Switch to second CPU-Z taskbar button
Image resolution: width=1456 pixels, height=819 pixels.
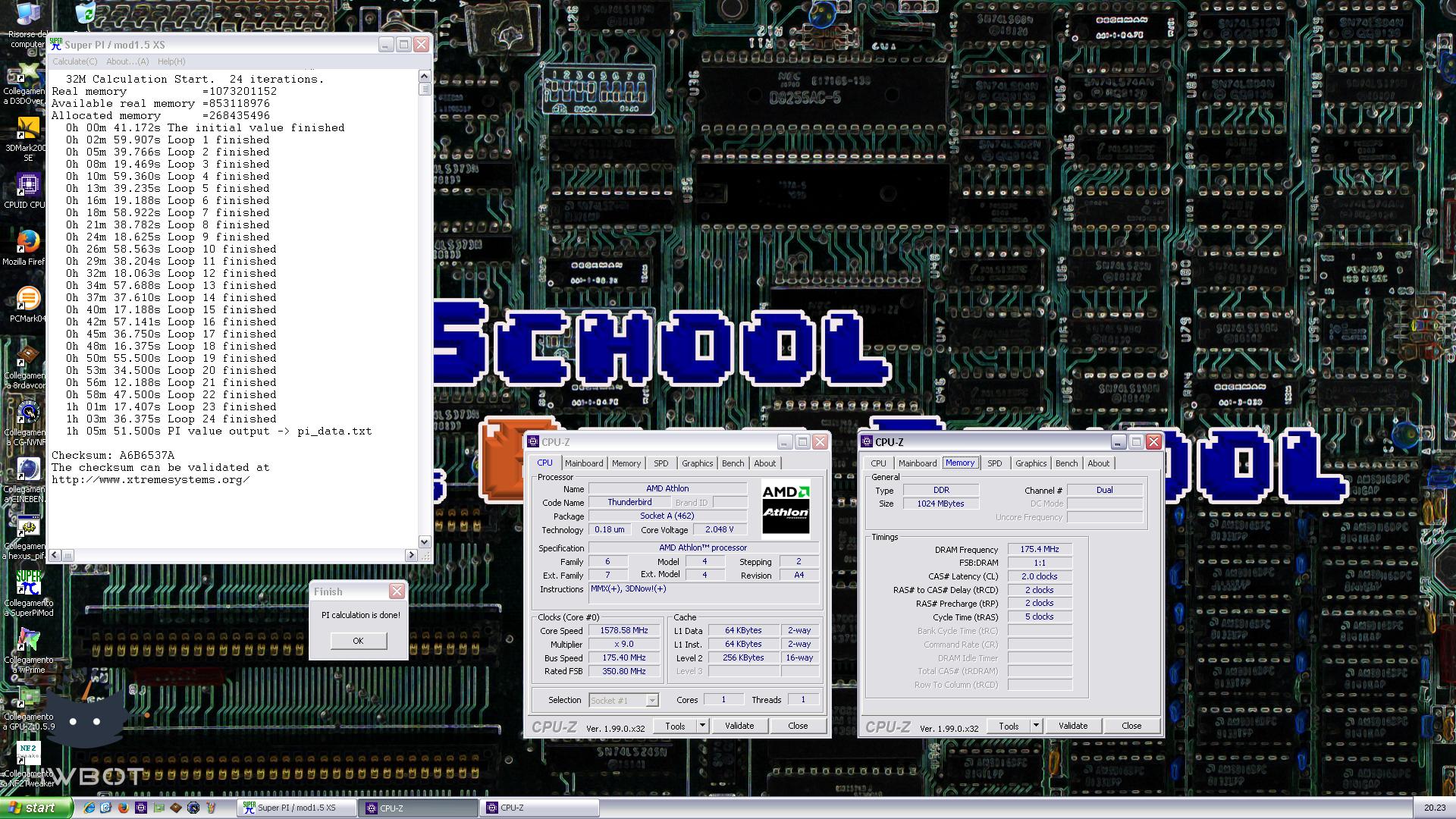[539, 808]
